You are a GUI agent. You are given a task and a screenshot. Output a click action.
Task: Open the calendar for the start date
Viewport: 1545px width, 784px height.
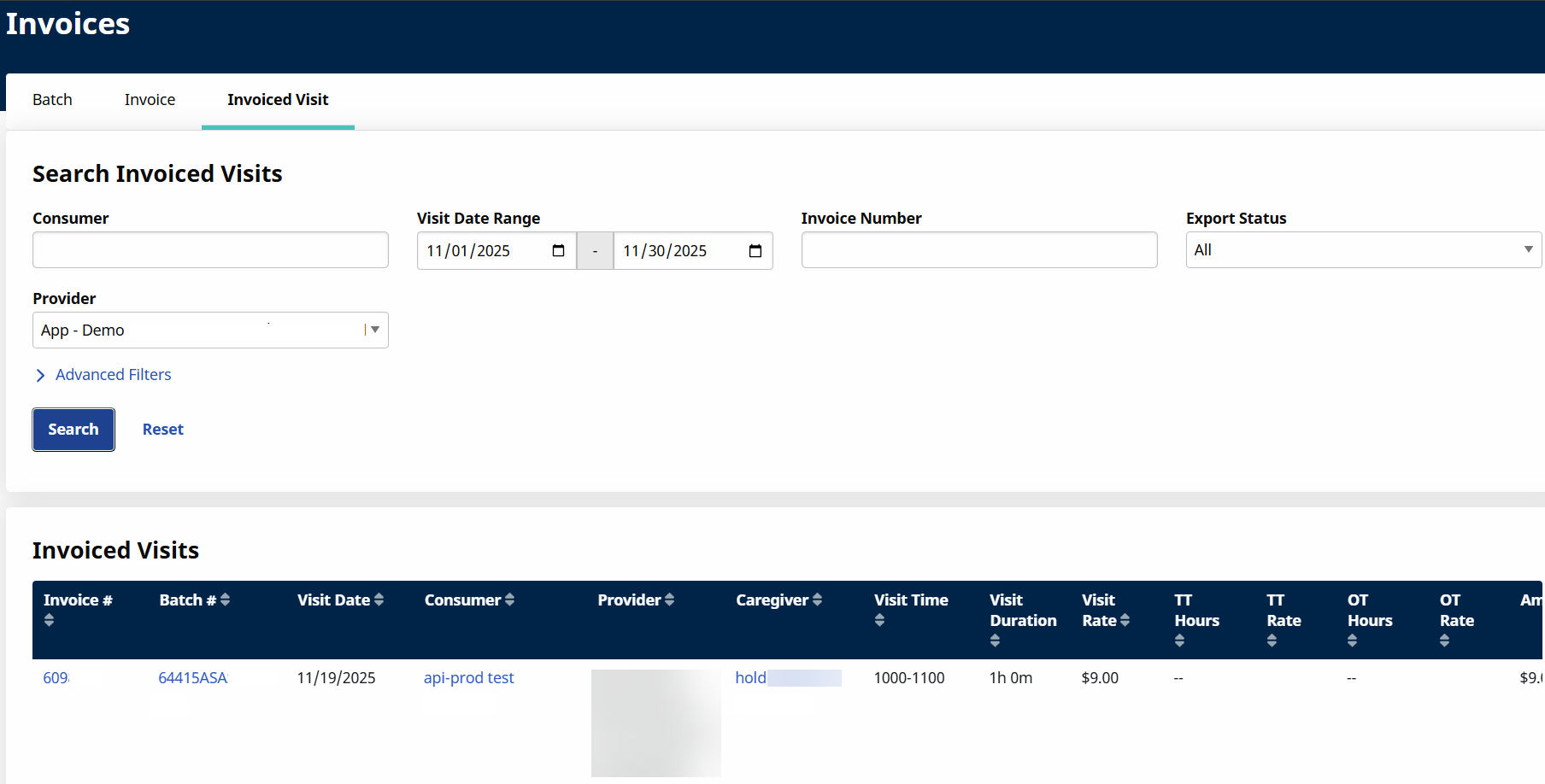click(558, 250)
